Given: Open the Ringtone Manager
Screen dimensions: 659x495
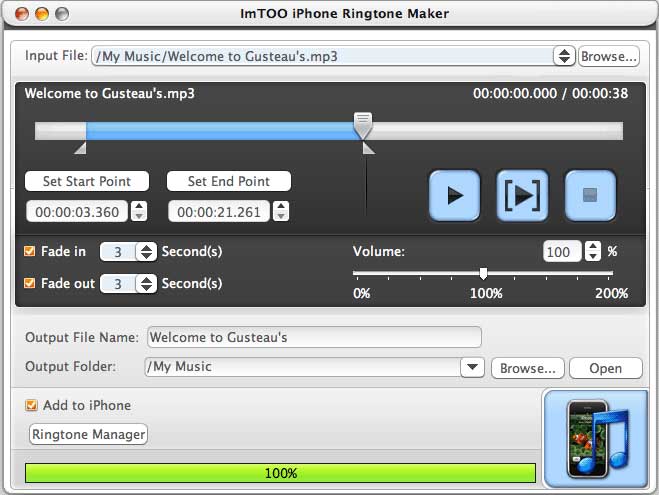Looking at the screenshot, I should point(89,434).
